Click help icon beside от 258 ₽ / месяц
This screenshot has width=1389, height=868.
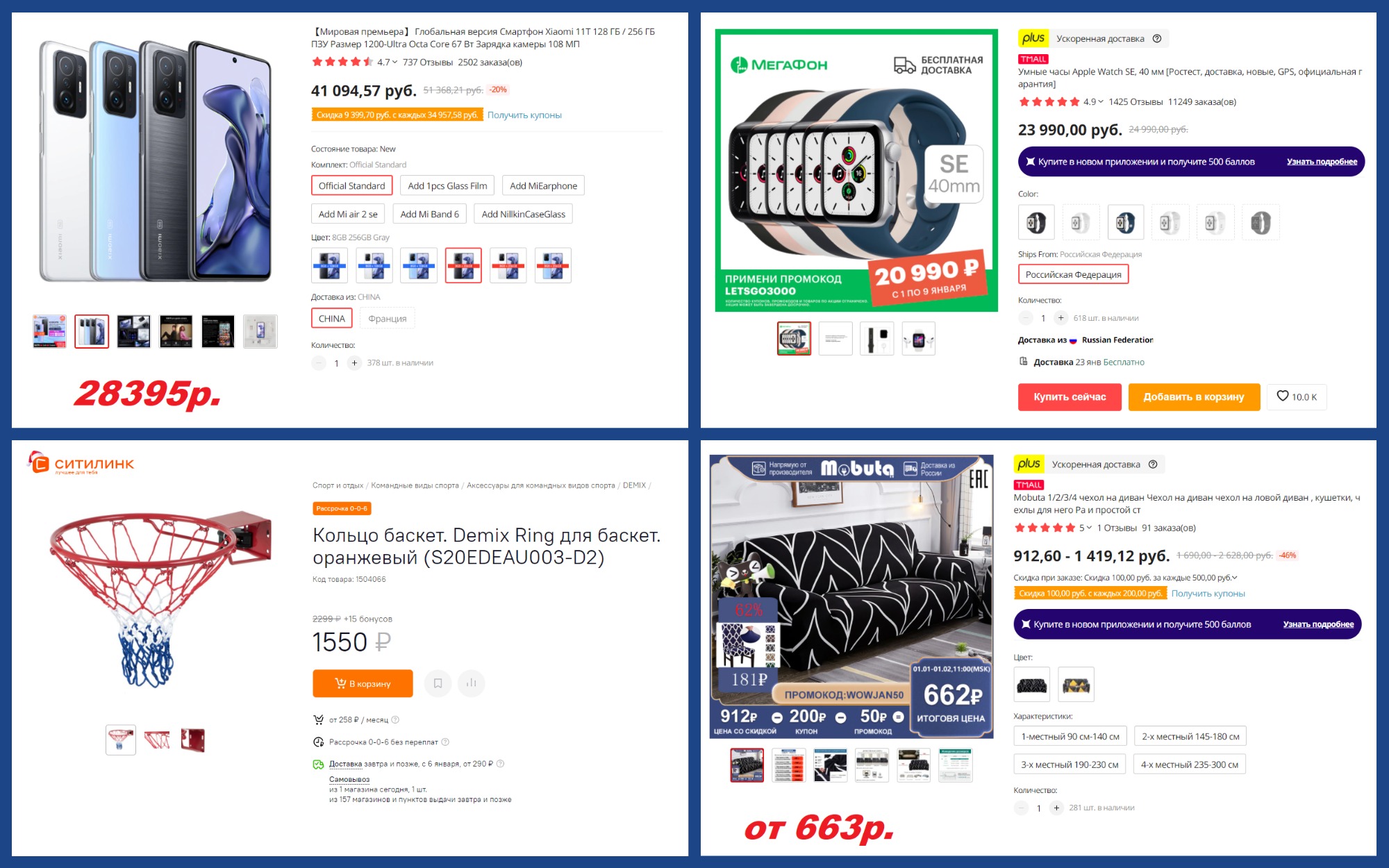point(395,719)
